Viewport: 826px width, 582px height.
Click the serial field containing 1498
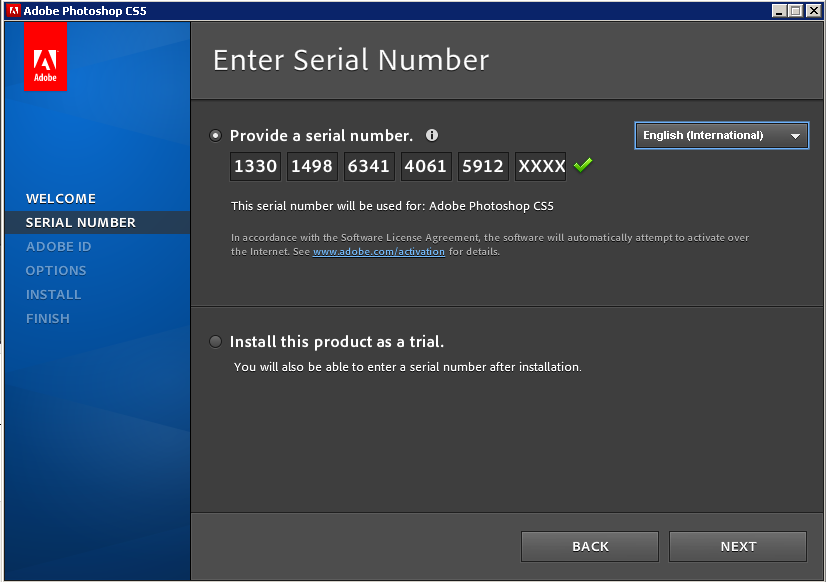tap(312, 166)
